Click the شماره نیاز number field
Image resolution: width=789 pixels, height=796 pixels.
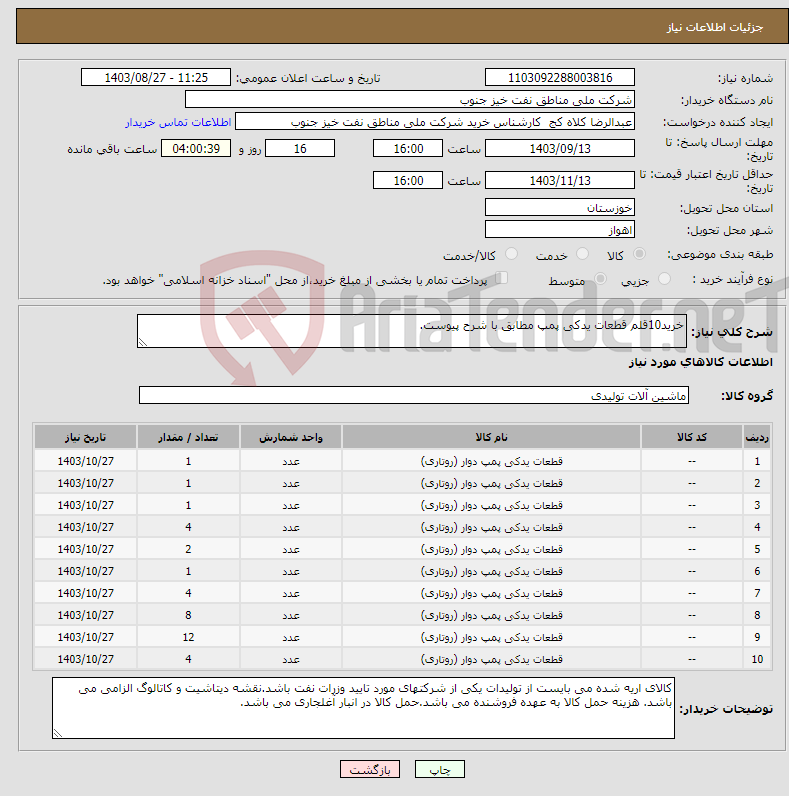560,78
